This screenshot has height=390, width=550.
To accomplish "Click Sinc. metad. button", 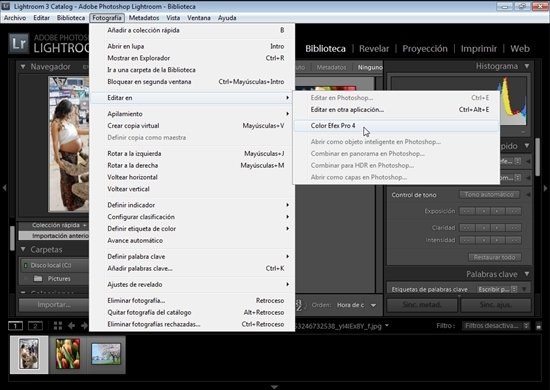I will coord(422,305).
